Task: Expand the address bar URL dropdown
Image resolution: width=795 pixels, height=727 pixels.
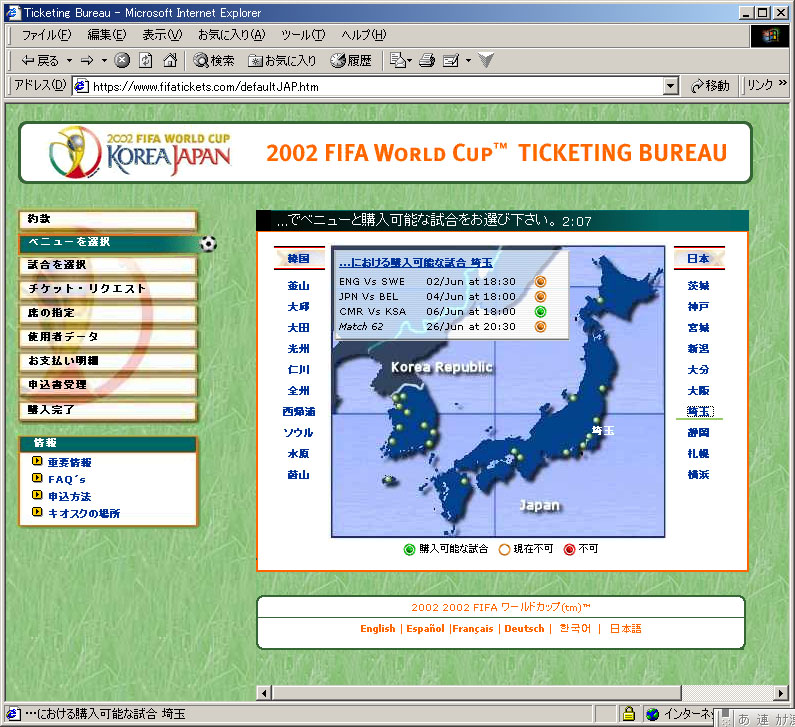Action: (x=671, y=87)
